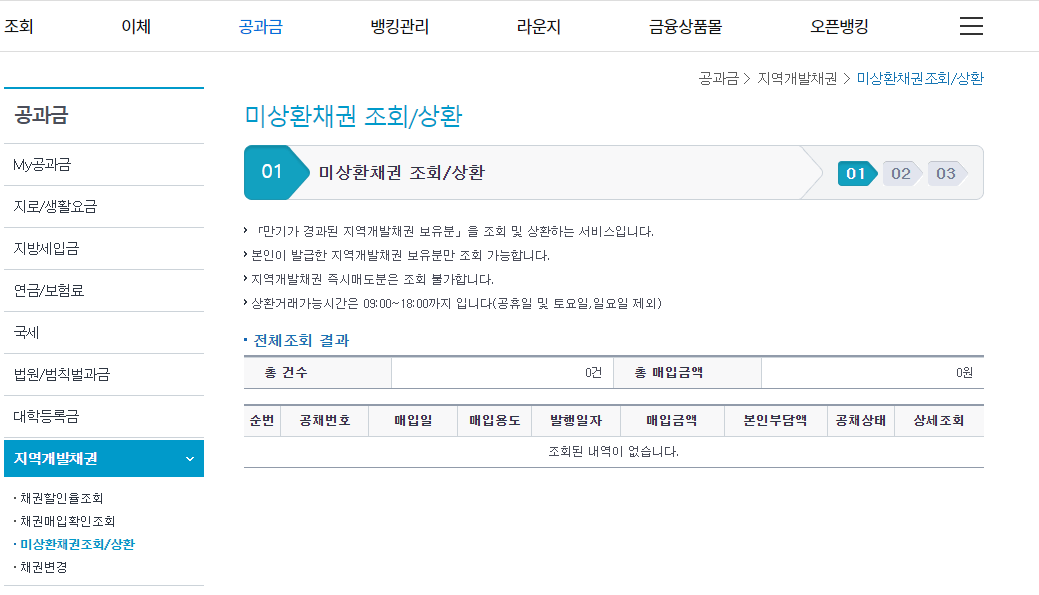This screenshot has width=1039, height=595.
Task: Click the 조회된 내역이 없습니다 message
Action: [x=614, y=452]
